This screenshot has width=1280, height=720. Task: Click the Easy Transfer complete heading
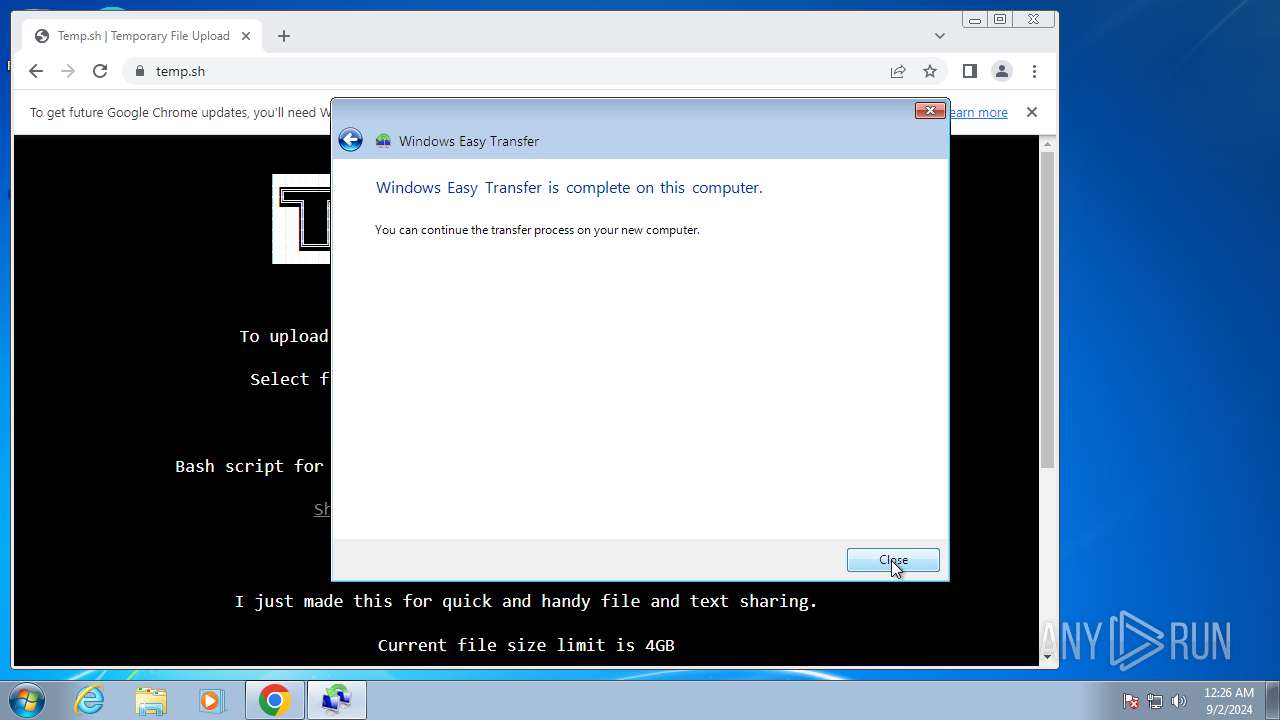pyautogui.click(x=569, y=188)
